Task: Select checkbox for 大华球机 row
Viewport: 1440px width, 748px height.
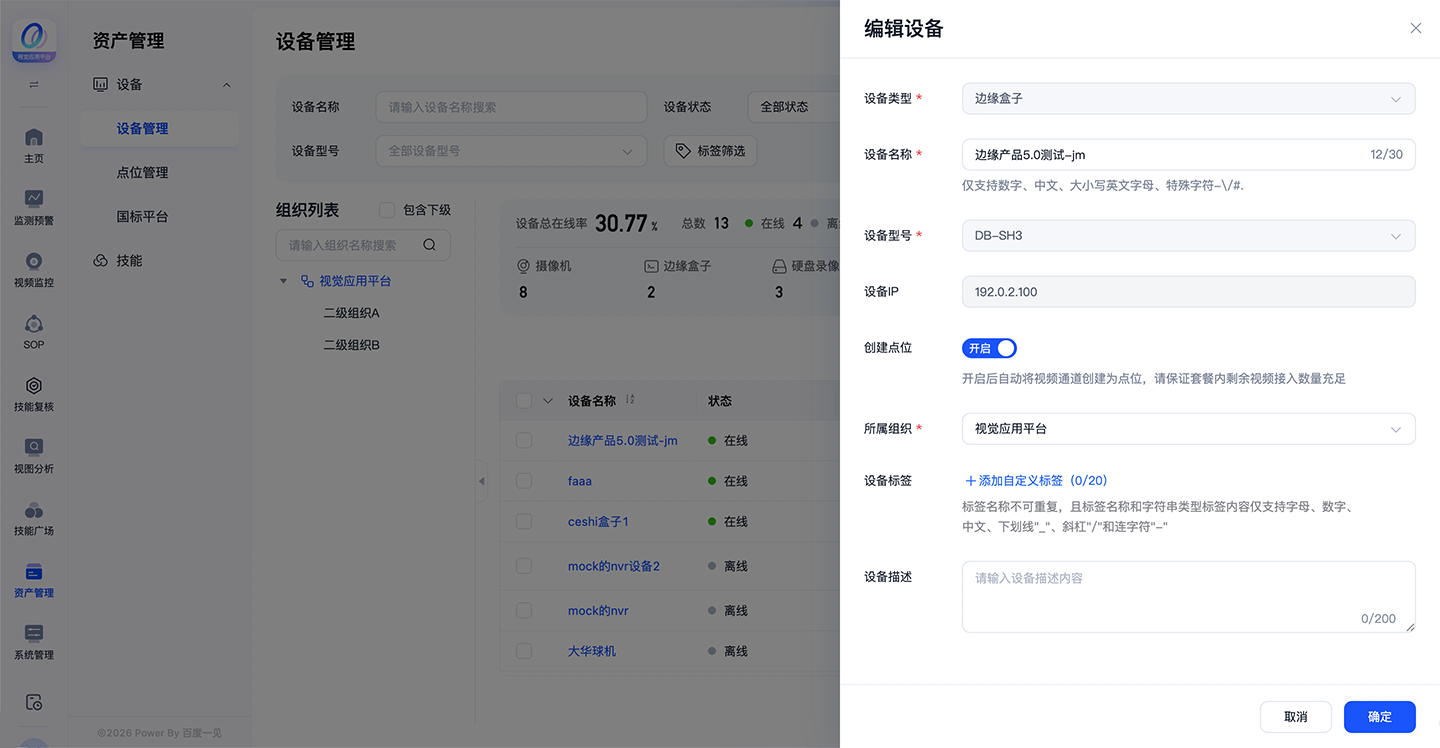Action: click(x=524, y=651)
